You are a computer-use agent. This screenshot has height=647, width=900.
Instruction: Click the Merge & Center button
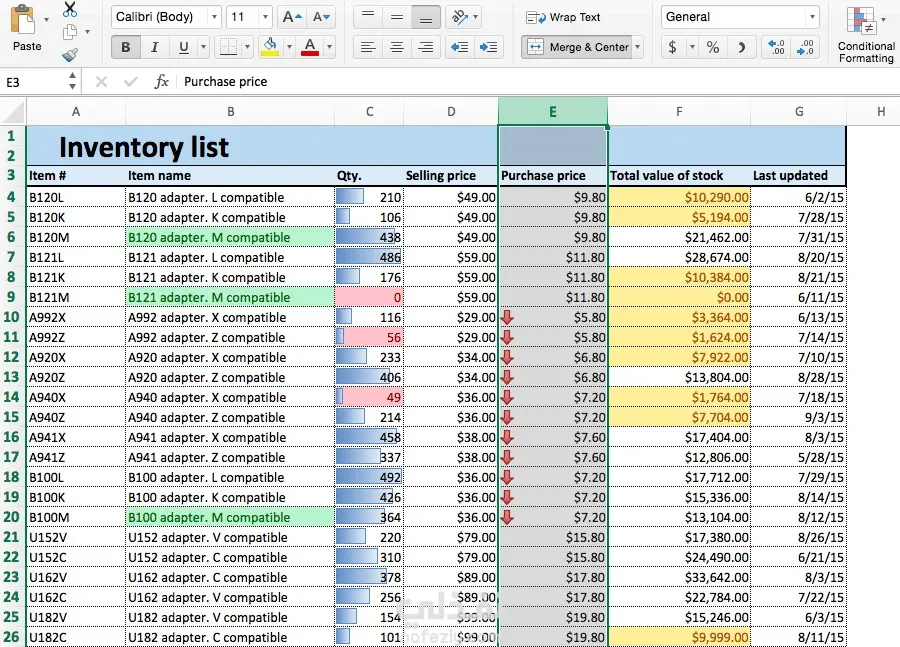(576, 47)
